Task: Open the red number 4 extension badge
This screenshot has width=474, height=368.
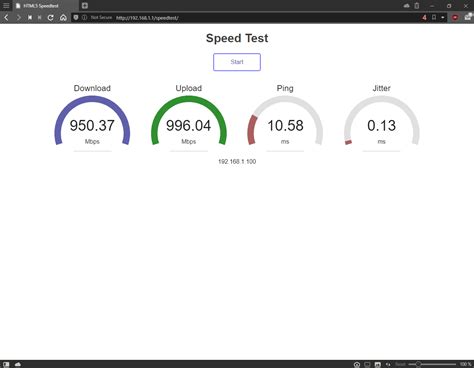Action: tap(424, 17)
